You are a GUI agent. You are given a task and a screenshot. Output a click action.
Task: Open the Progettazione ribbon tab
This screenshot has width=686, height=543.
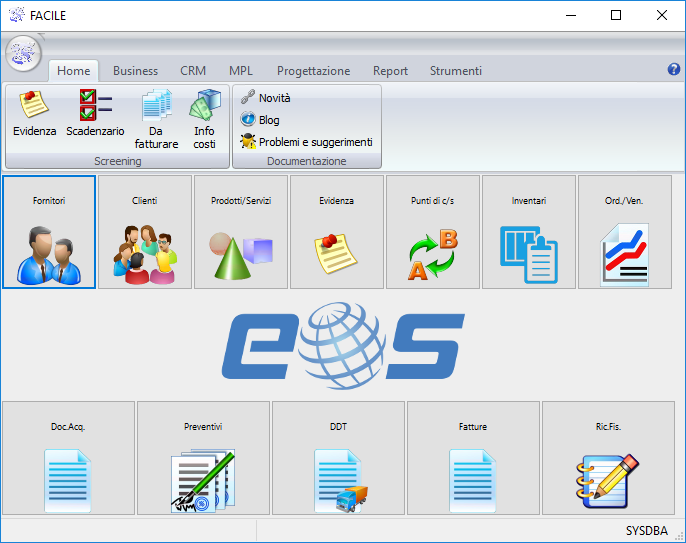click(x=313, y=71)
